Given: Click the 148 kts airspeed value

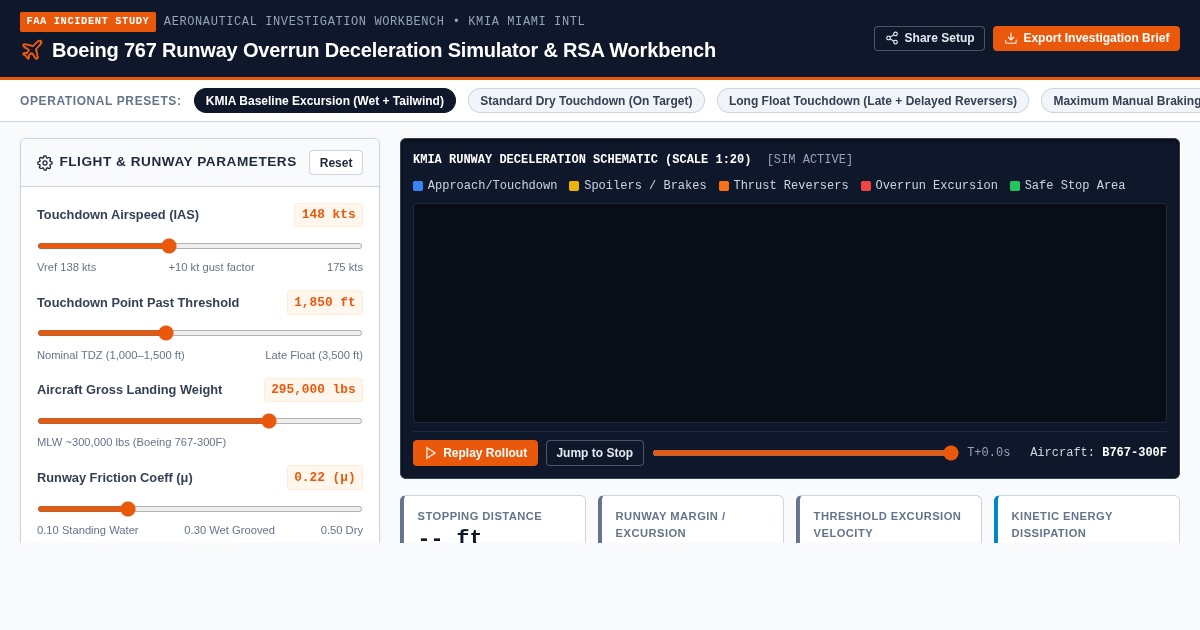Looking at the screenshot, I should coord(329,215).
